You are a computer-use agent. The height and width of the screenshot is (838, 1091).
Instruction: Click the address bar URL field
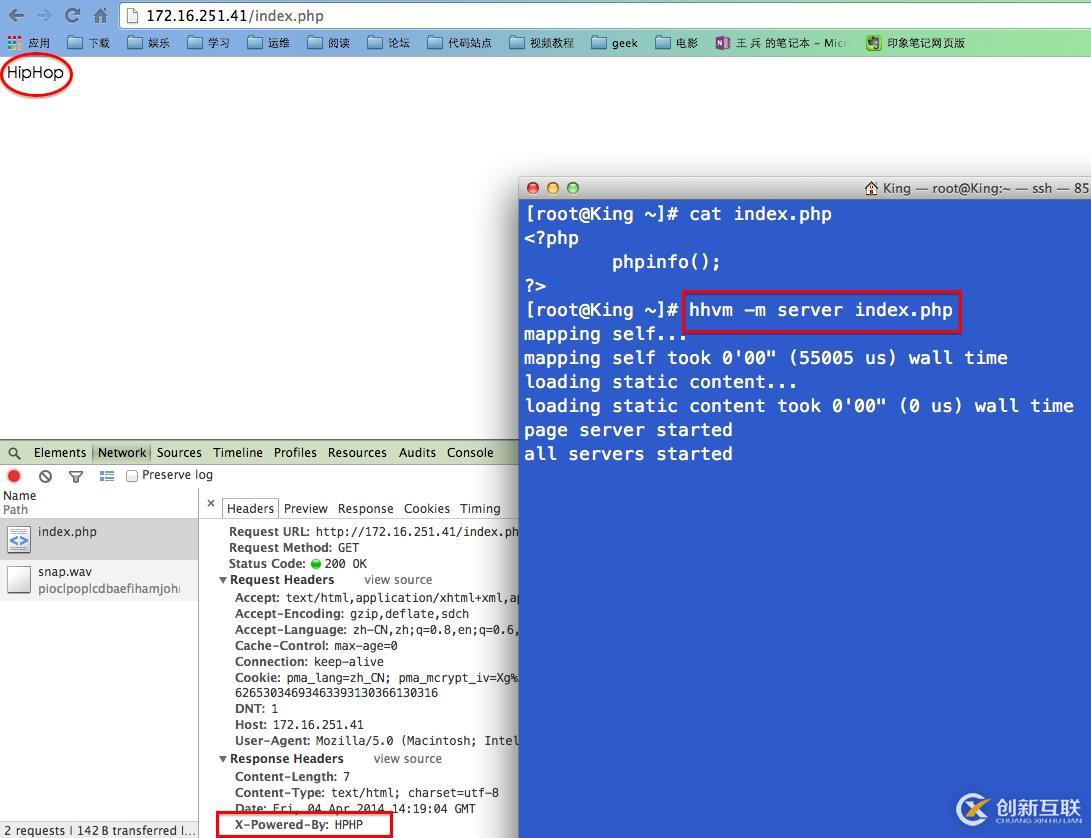pyautogui.click(x=605, y=15)
